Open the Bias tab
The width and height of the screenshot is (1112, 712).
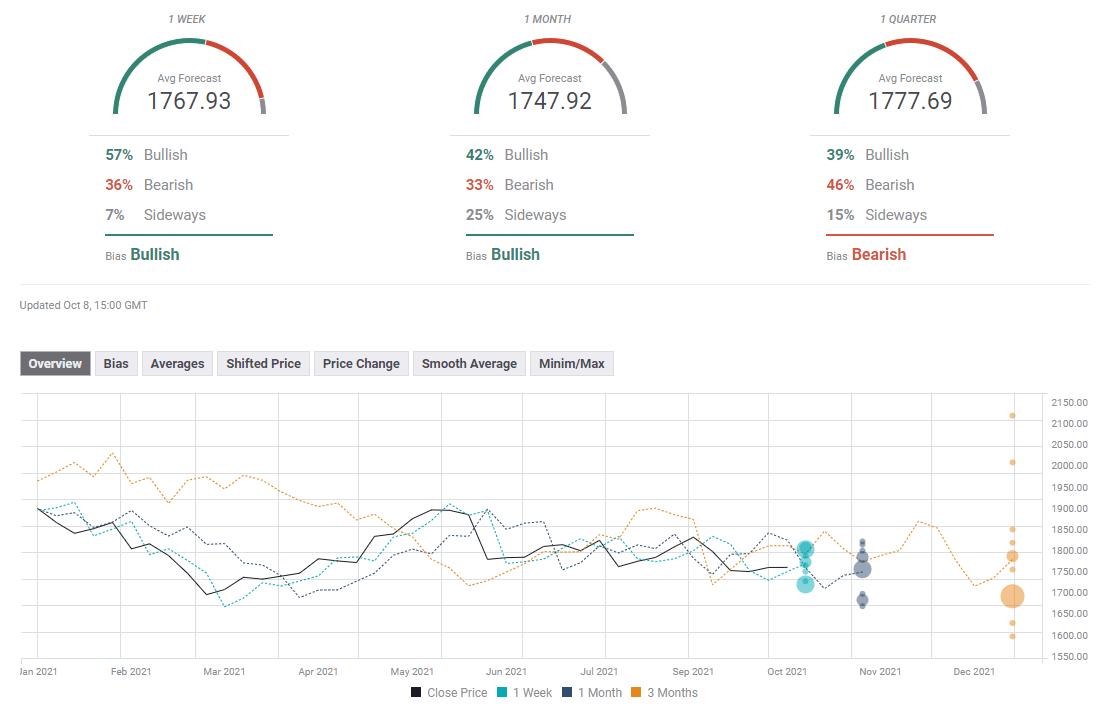pyautogui.click(x=116, y=364)
